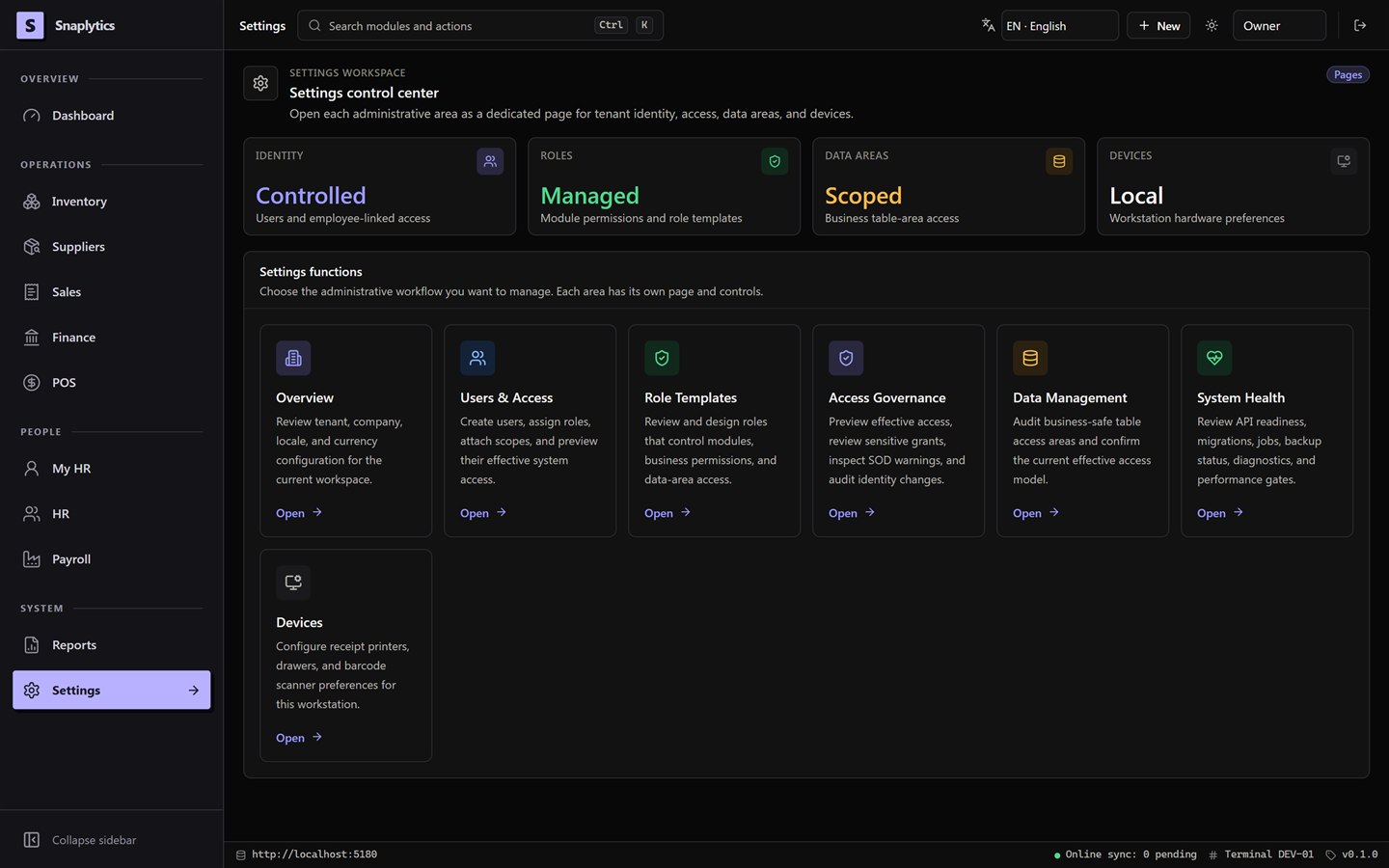The image size is (1389, 868).
Task: Open the Owner role dropdown
Action: click(1279, 26)
